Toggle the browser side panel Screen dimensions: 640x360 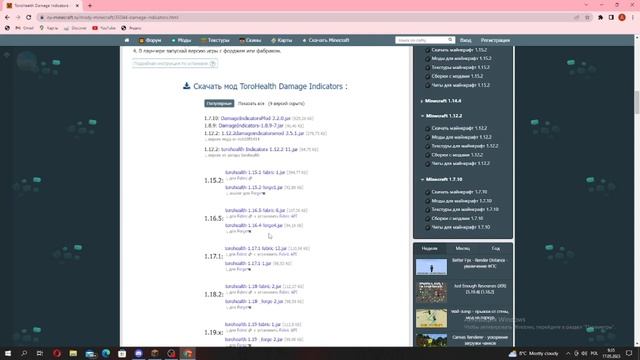click(x=611, y=18)
